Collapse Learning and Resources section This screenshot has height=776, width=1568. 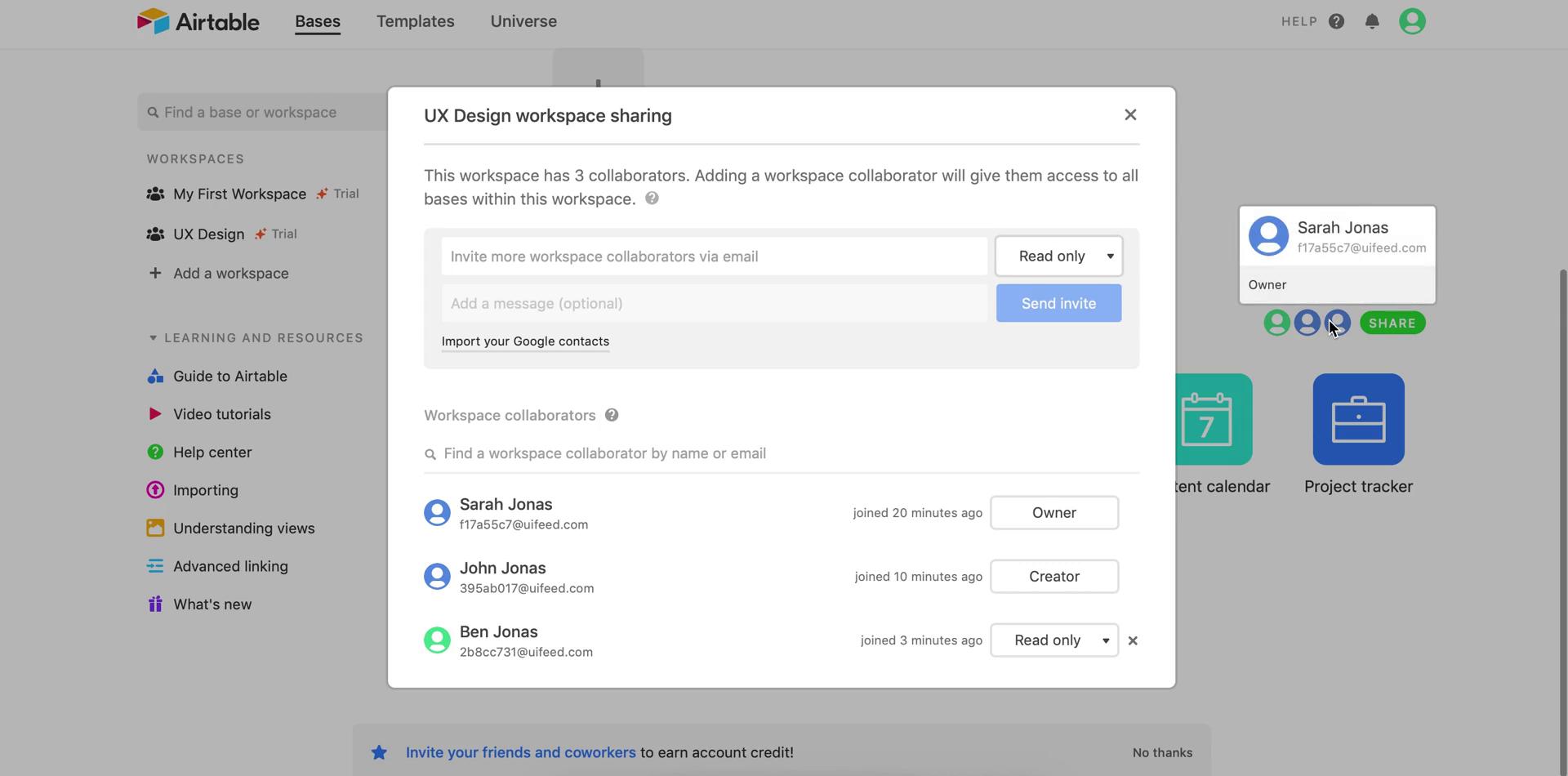153,338
